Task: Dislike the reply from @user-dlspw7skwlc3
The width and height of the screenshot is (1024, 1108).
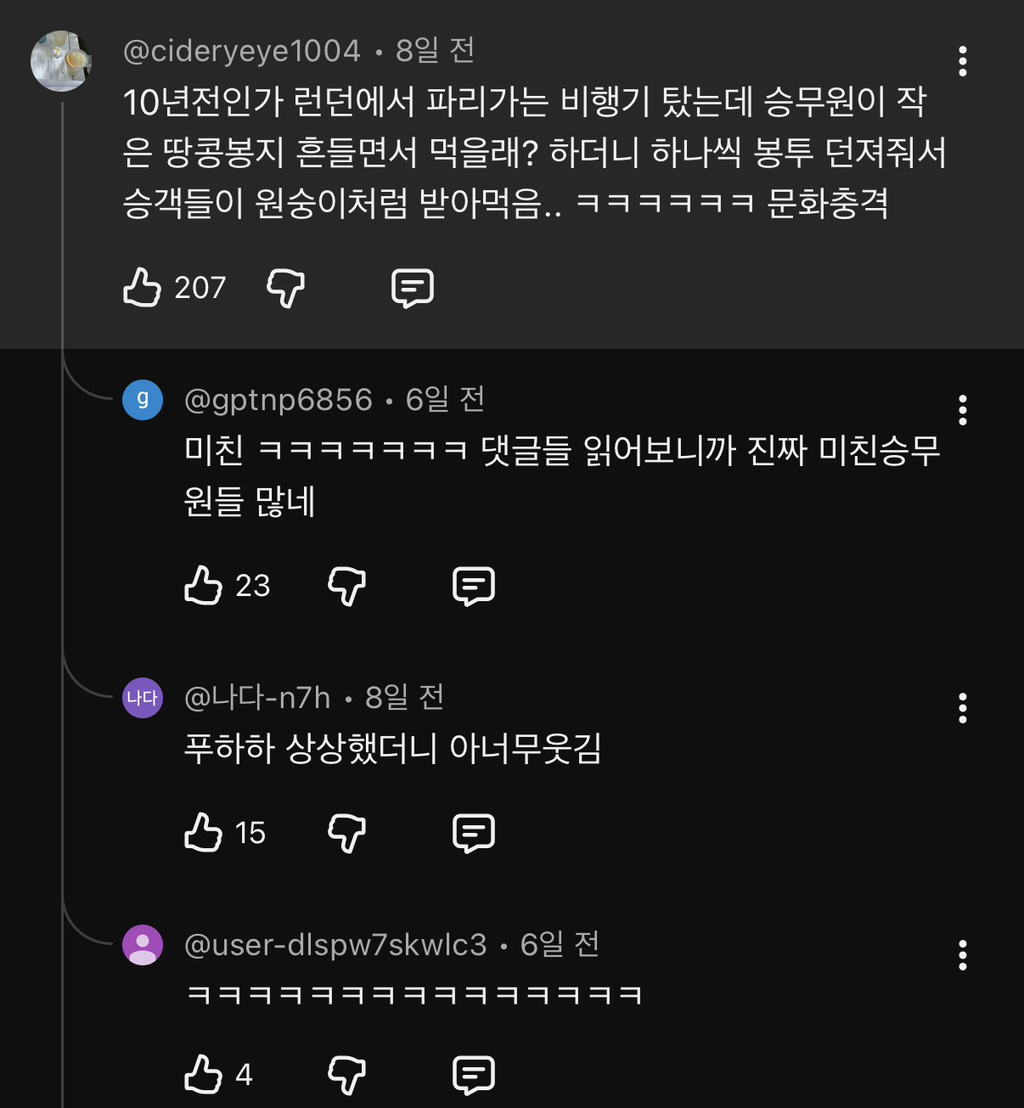Action: 347,1075
